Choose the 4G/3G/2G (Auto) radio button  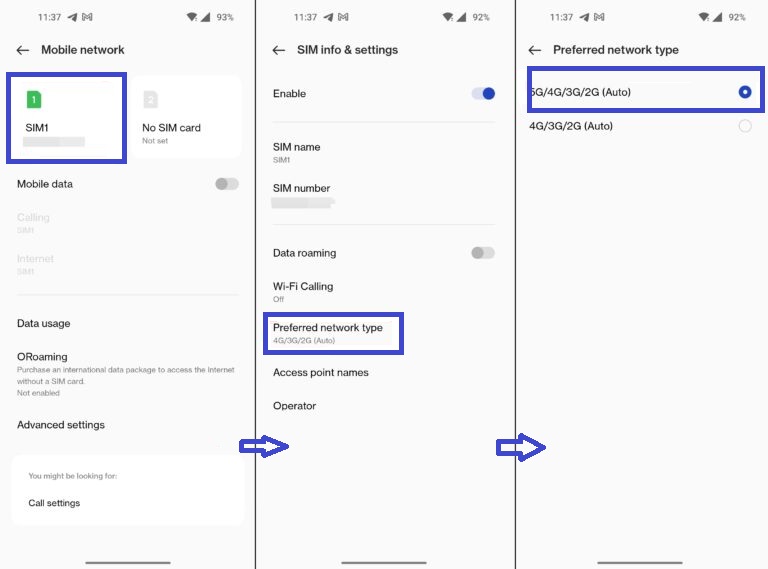coord(744,126)
